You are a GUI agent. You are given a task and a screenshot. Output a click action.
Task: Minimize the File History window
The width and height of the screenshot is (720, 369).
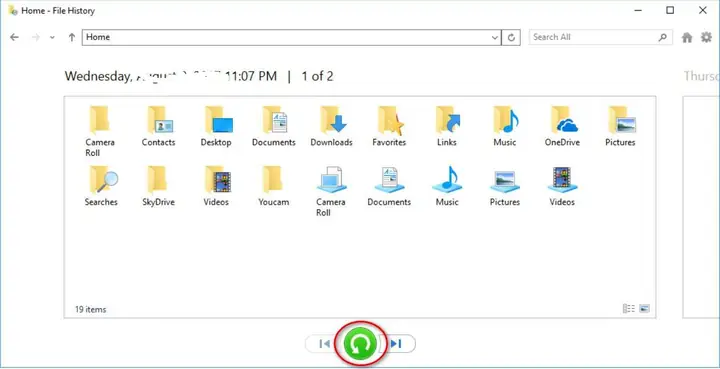[x=638, y=11]
